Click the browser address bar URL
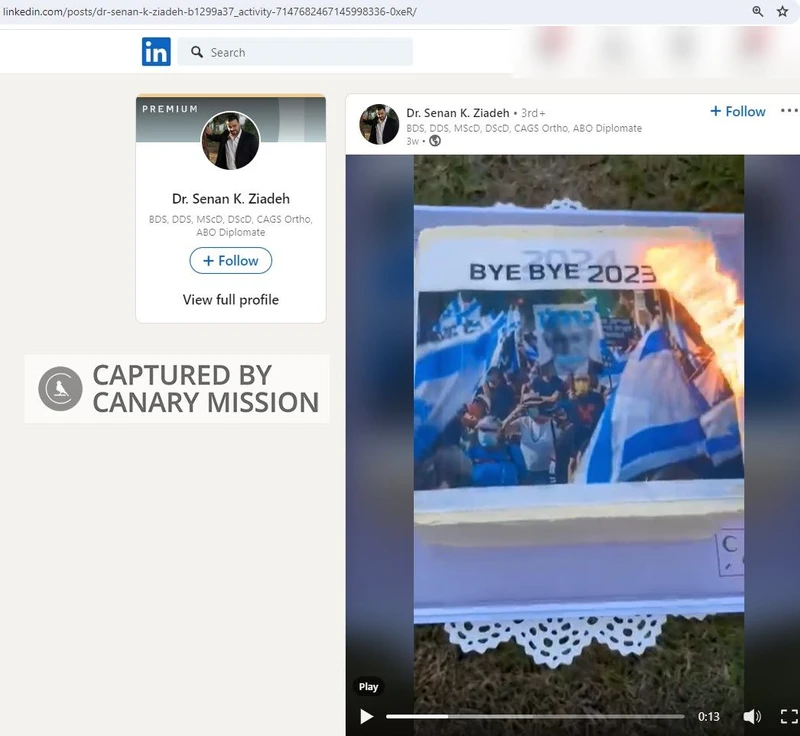 pyautogui.click(x=180, y=10)
